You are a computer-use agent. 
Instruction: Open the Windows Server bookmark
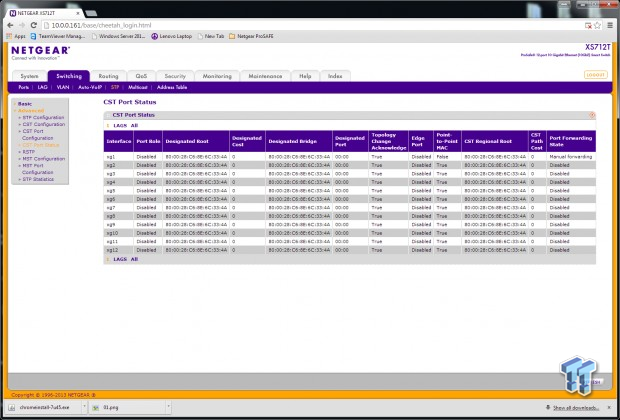click(118, 36)
